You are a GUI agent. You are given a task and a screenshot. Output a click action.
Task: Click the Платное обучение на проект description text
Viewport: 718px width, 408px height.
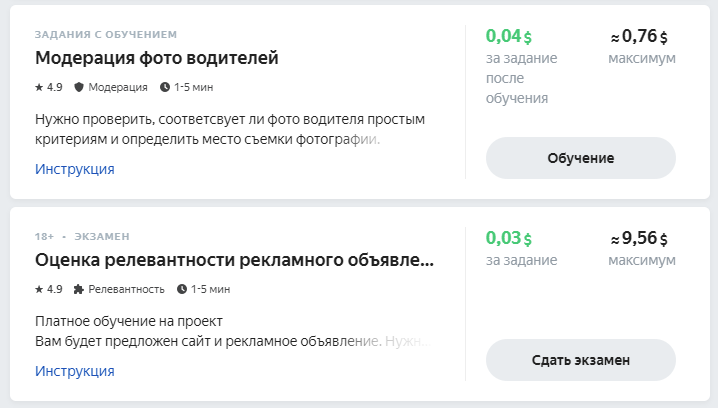click(129, 321)
